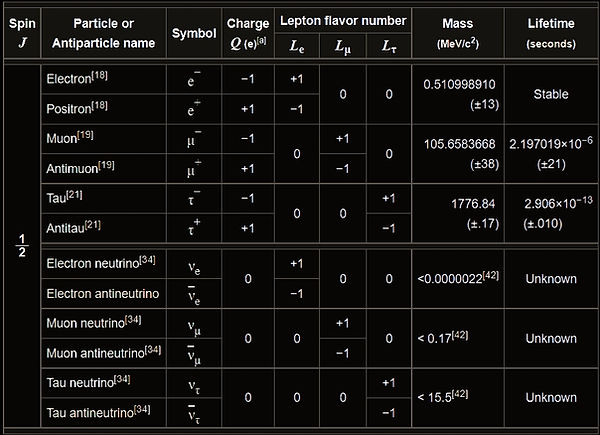Select tau lifetime '2.906×10⁻¹³'
This screenshot has height=435, width=600.
click(x=558, y=203)
